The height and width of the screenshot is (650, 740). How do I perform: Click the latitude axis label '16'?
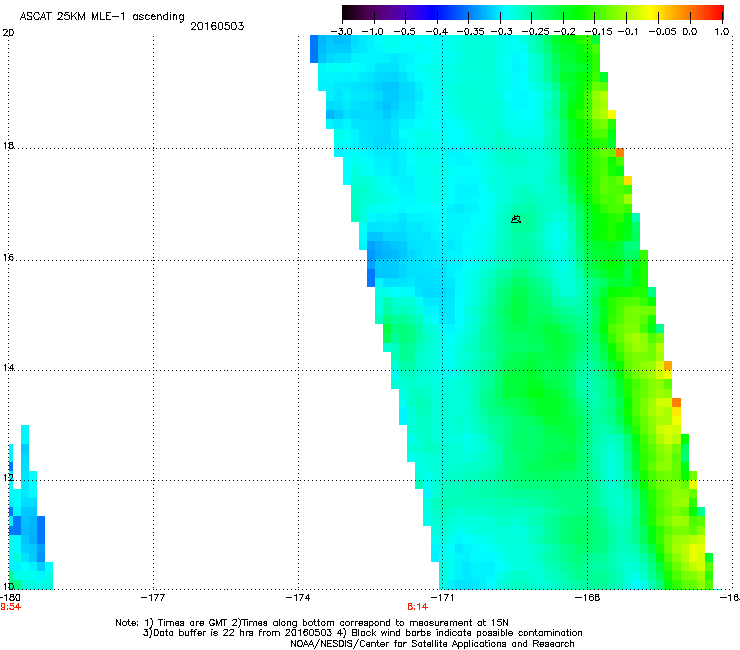coord(8,257)
